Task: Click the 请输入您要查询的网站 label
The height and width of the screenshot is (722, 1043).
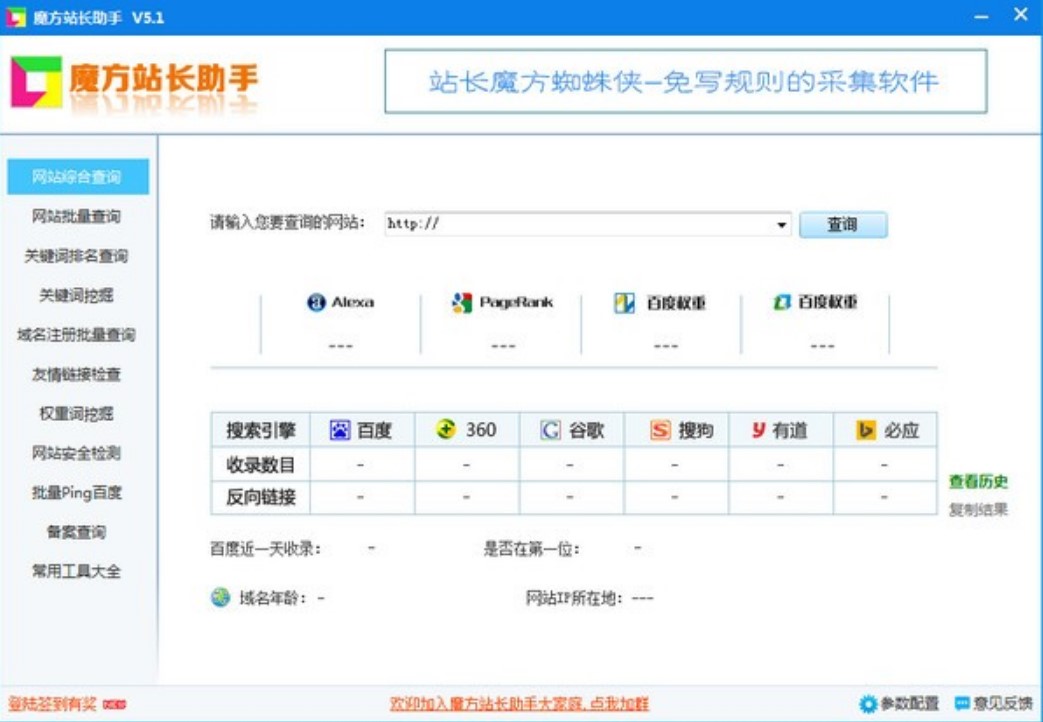Action: [288, 223]
